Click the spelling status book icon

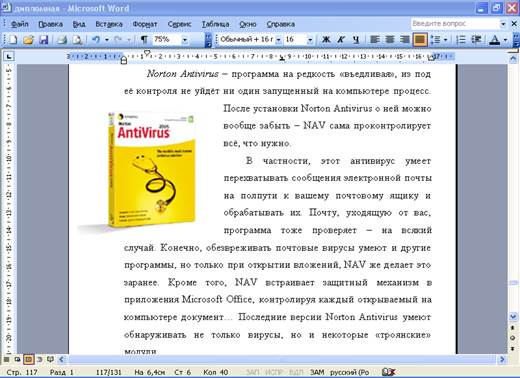point(389,372)
